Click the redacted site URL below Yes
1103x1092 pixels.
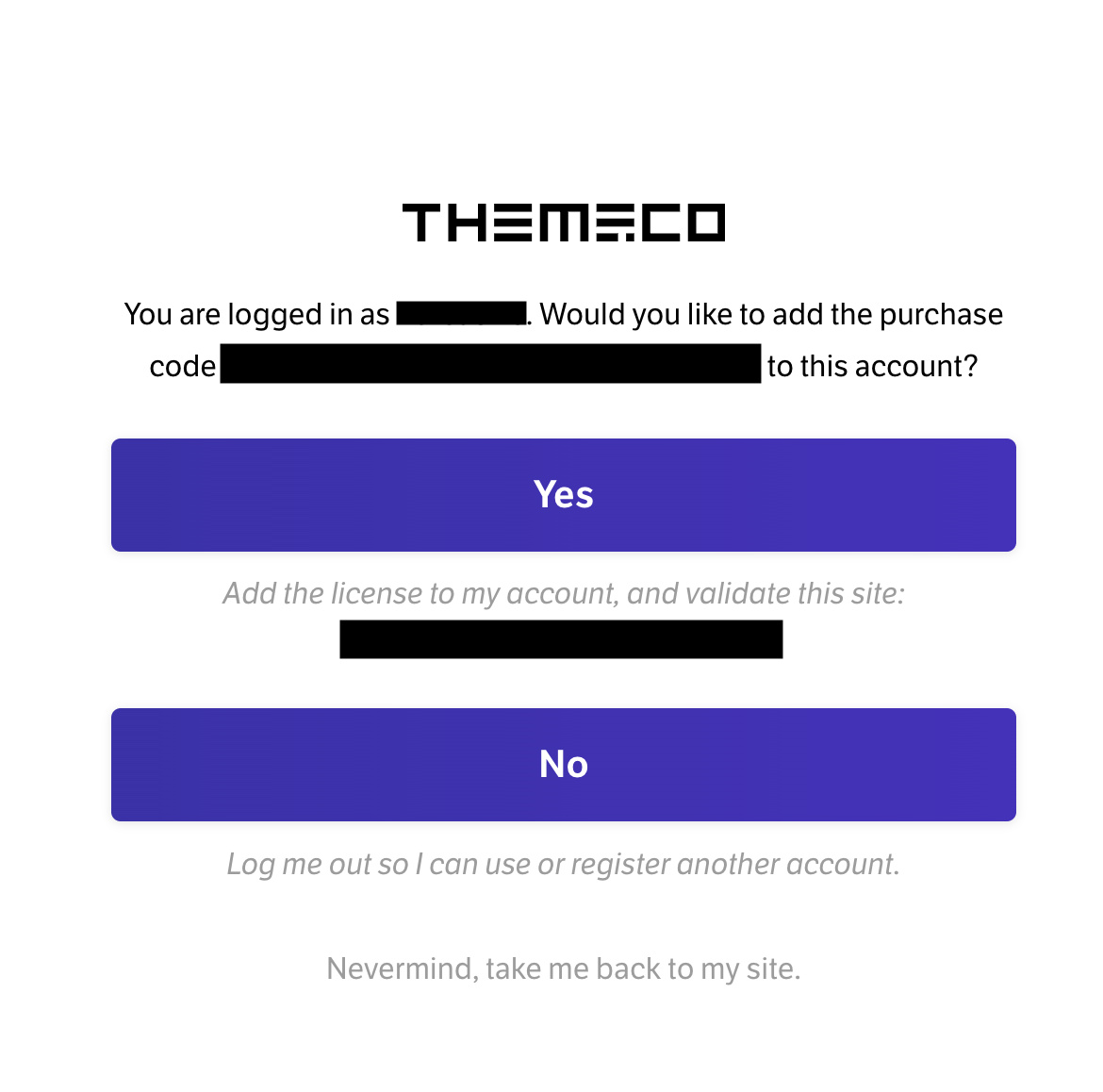coord(561,639)
